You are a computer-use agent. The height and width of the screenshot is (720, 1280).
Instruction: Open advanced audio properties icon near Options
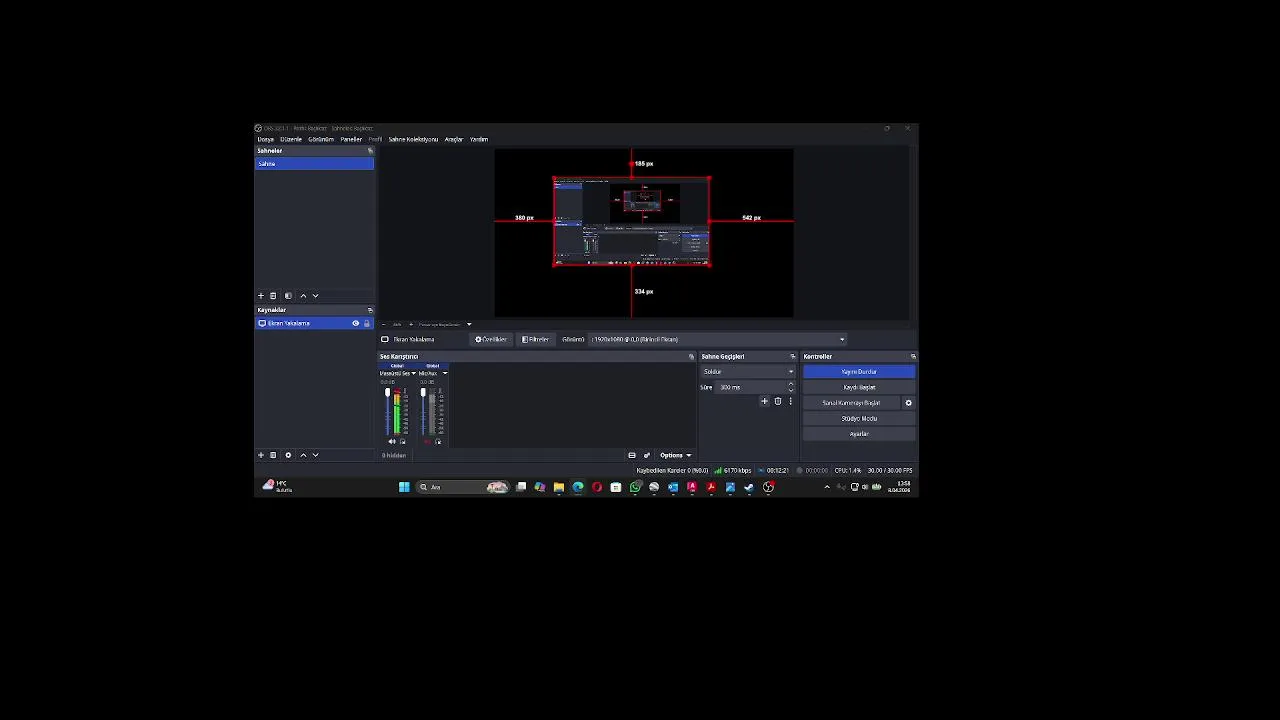[x=647, y=455]
